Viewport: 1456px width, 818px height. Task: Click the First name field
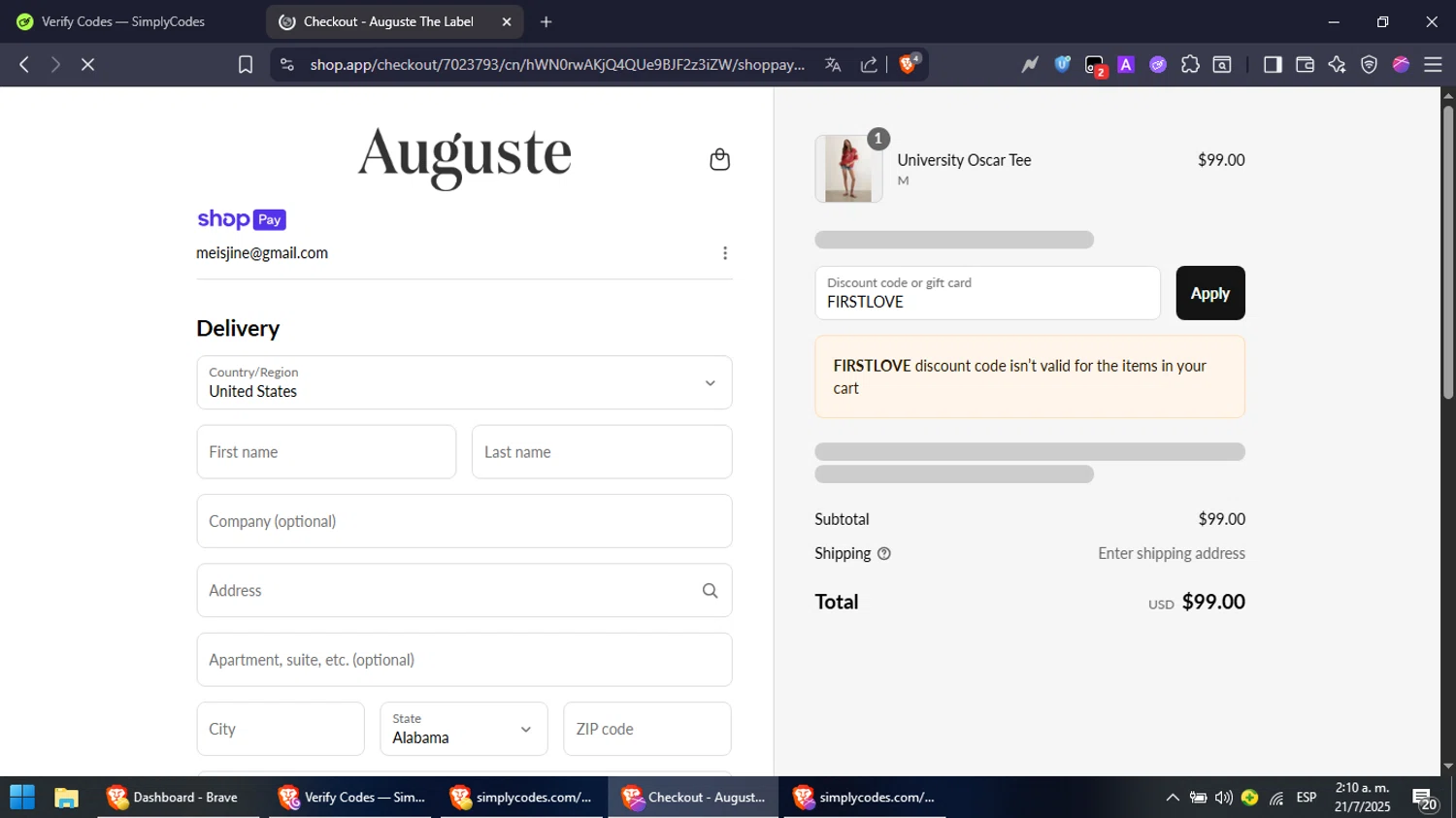coord(326,452)
